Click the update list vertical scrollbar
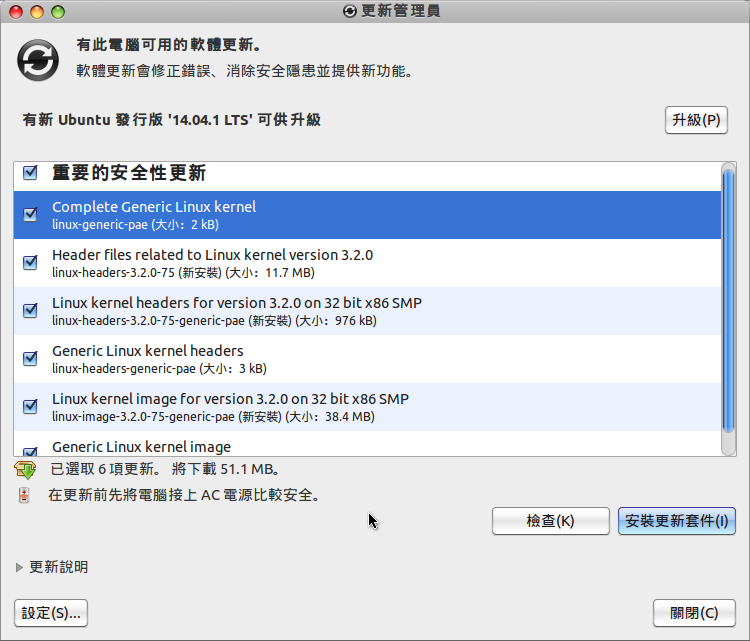This screenshot has width=750, height=641. pyautogui.click(x=728, y=300)
